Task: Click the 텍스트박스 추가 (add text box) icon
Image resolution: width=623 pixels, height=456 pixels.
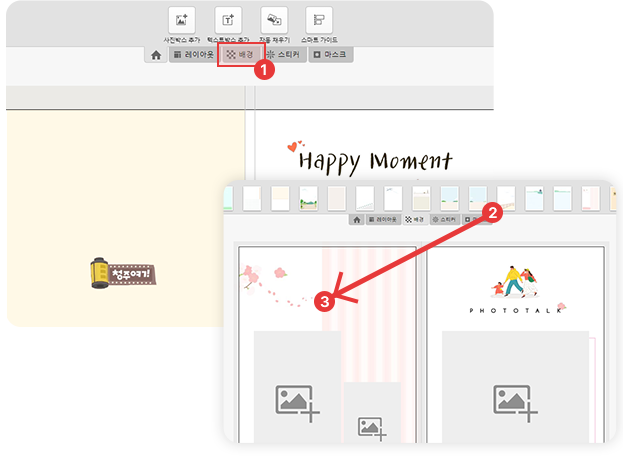Action: [227, 20]
